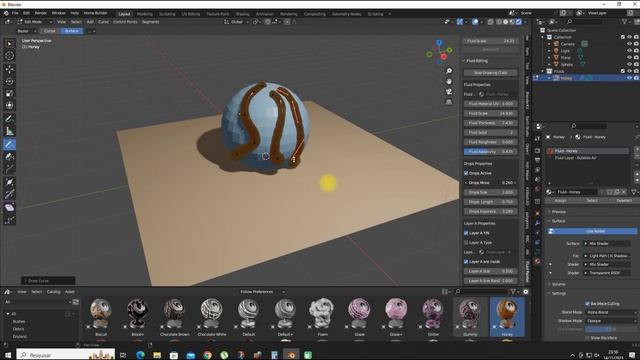Open the Shadow Mode Opaque dropdown

[611, 321]
